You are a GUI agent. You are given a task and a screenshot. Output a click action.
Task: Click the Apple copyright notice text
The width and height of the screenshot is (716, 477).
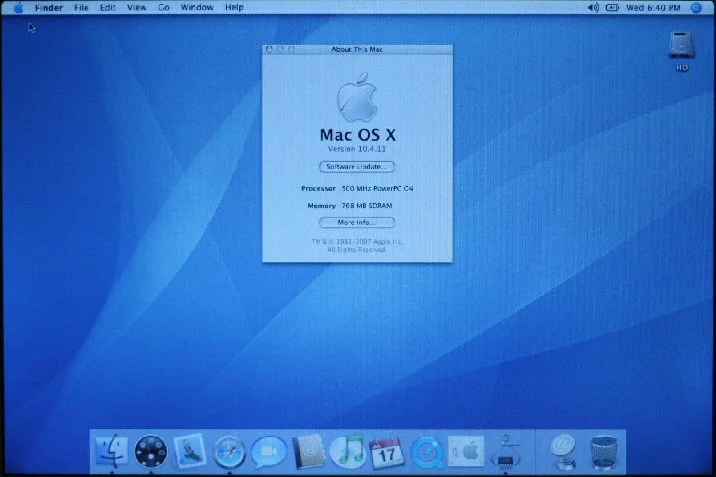click(357, 245)
